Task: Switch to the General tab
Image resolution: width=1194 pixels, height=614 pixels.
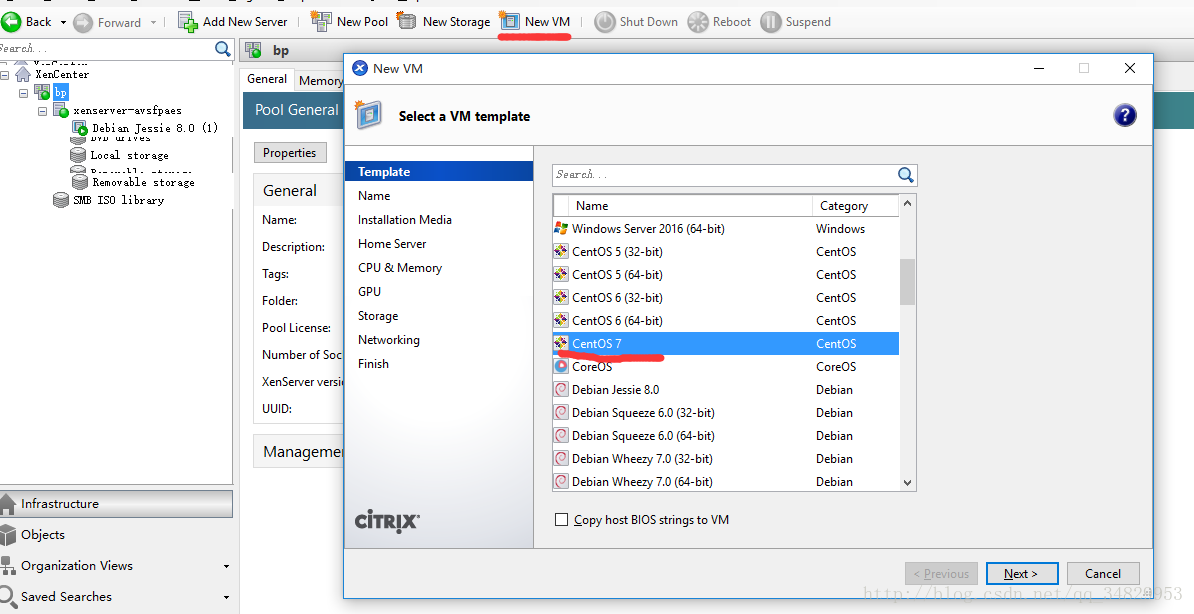Action: point(267,79)
